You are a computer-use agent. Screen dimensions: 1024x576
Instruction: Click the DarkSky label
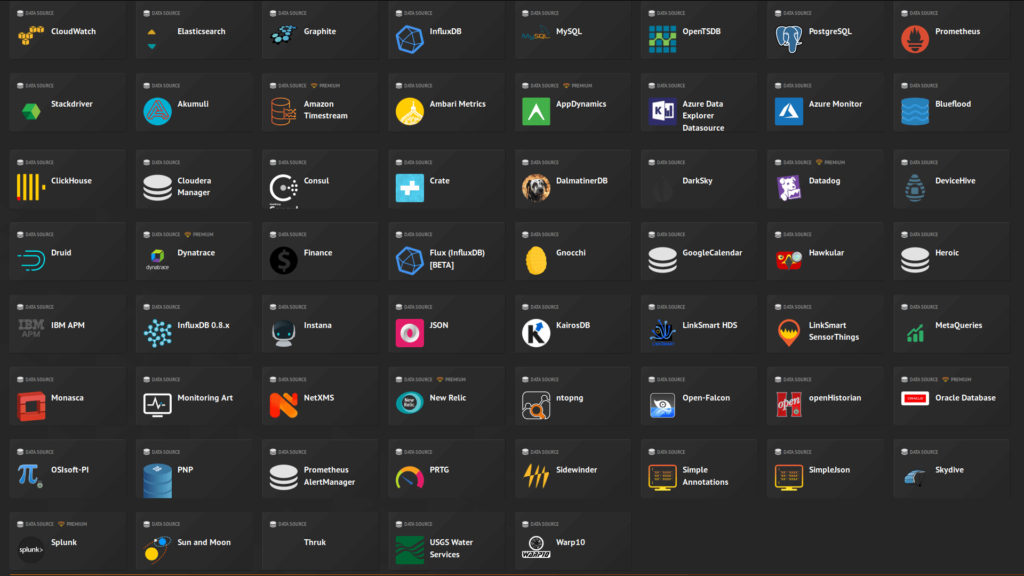(697, 181)
